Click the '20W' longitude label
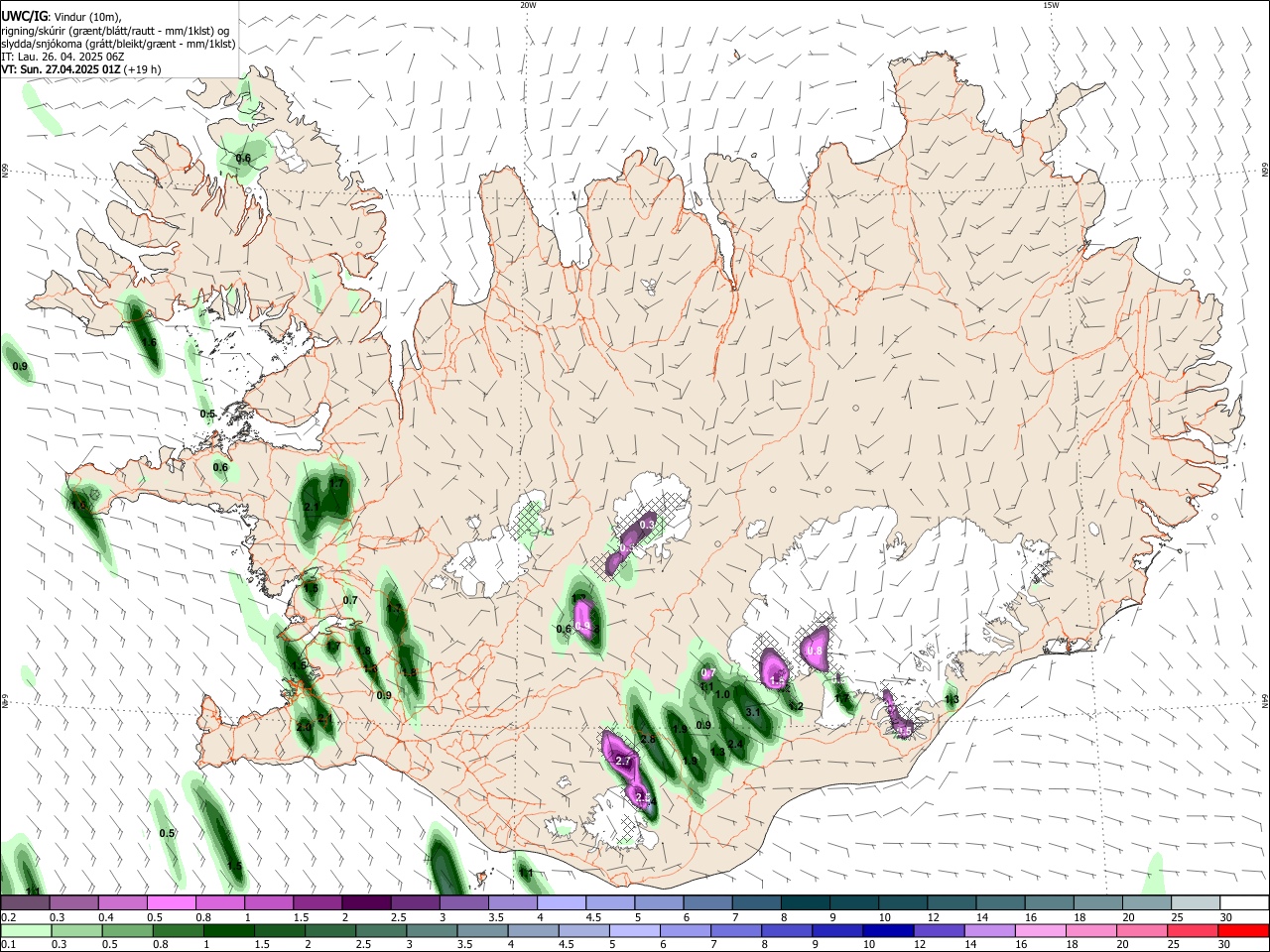Viewport: 1270px width, 952px height. click(x=528, y=5)
